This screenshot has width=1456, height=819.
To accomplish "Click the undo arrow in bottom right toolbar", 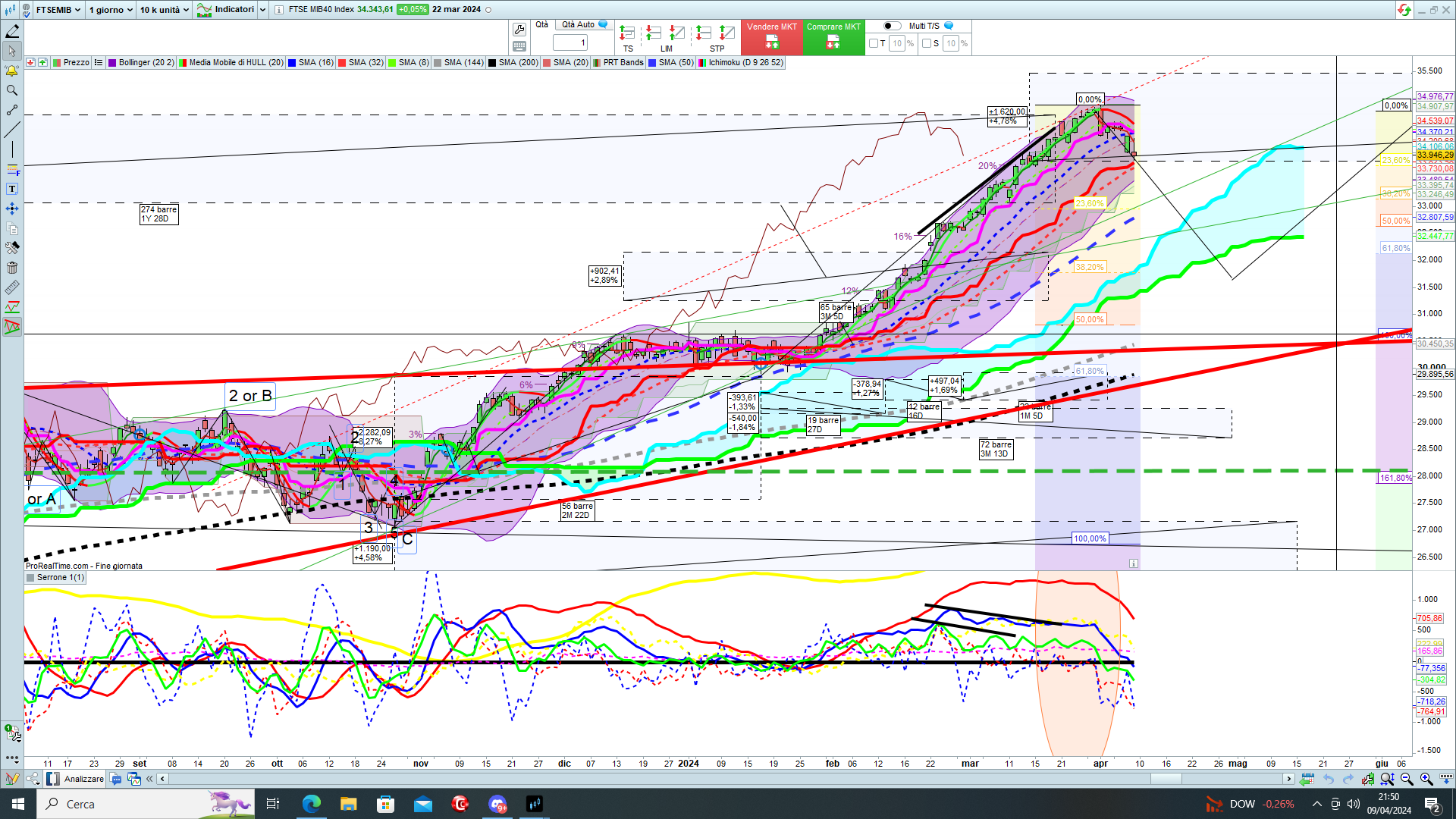I will pyautogui.click(x=1329, y=779).
